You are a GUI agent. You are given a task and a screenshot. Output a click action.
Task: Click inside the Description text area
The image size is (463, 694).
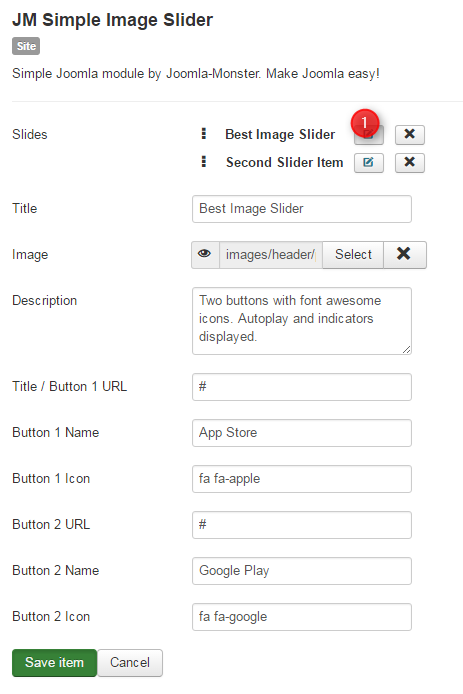pyautogui.click(x=301, y=321)
